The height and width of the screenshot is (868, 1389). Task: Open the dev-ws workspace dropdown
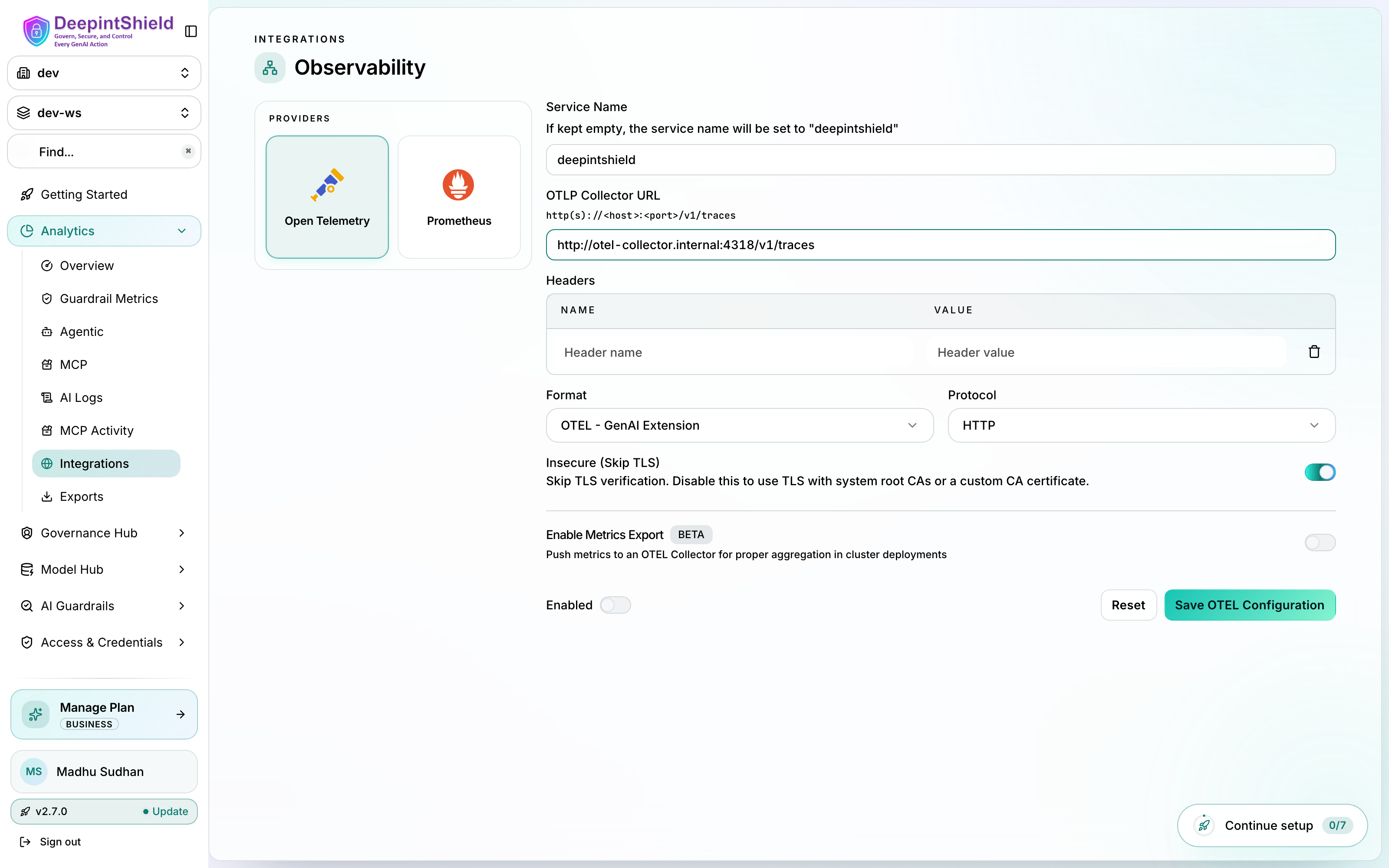[x=104, y=113]
